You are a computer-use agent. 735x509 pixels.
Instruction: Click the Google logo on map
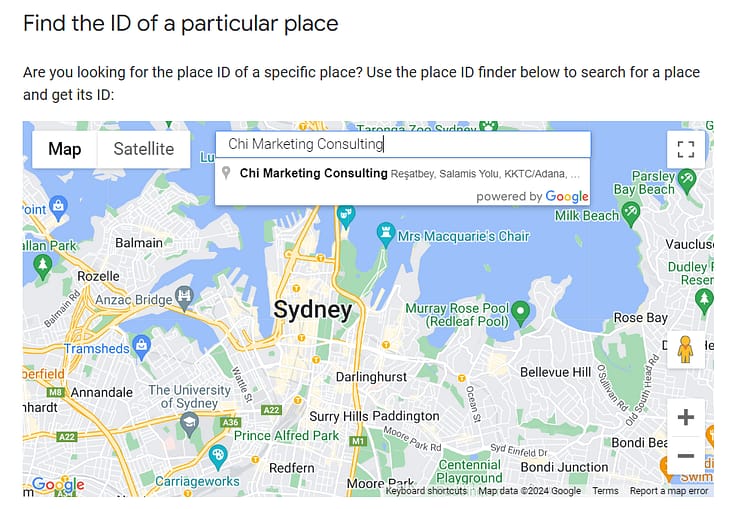[x=59, y=485]
